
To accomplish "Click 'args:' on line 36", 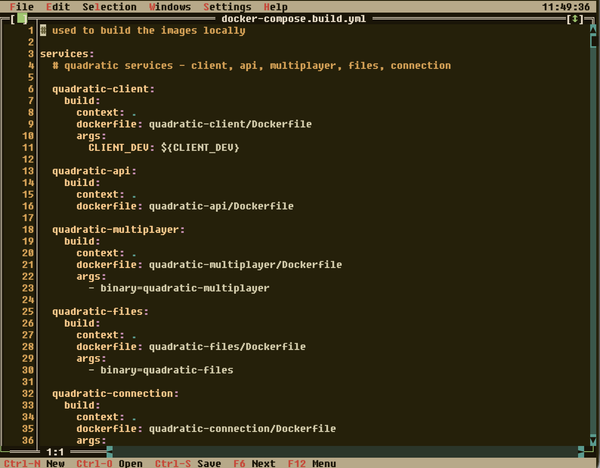I will (91, 440).
